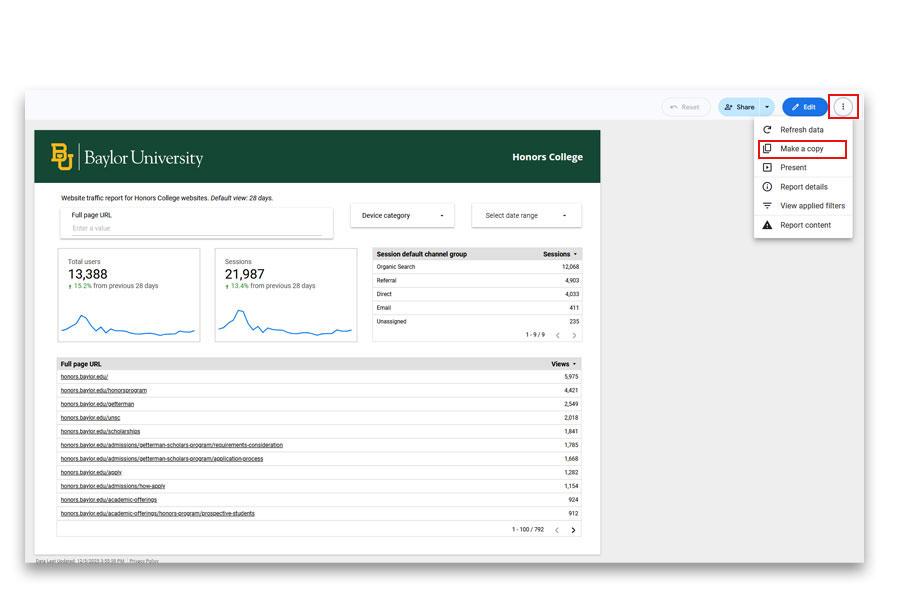The height and width of the screenshot is (604, 900).
Task: Select the Email channel row
Action: 477,308
